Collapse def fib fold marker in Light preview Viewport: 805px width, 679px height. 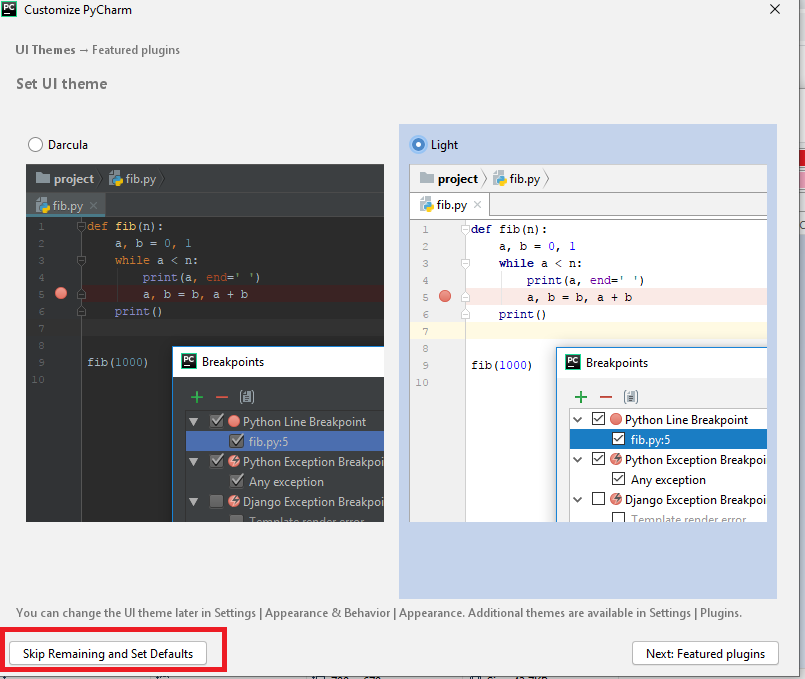click(x=465, y=229)
